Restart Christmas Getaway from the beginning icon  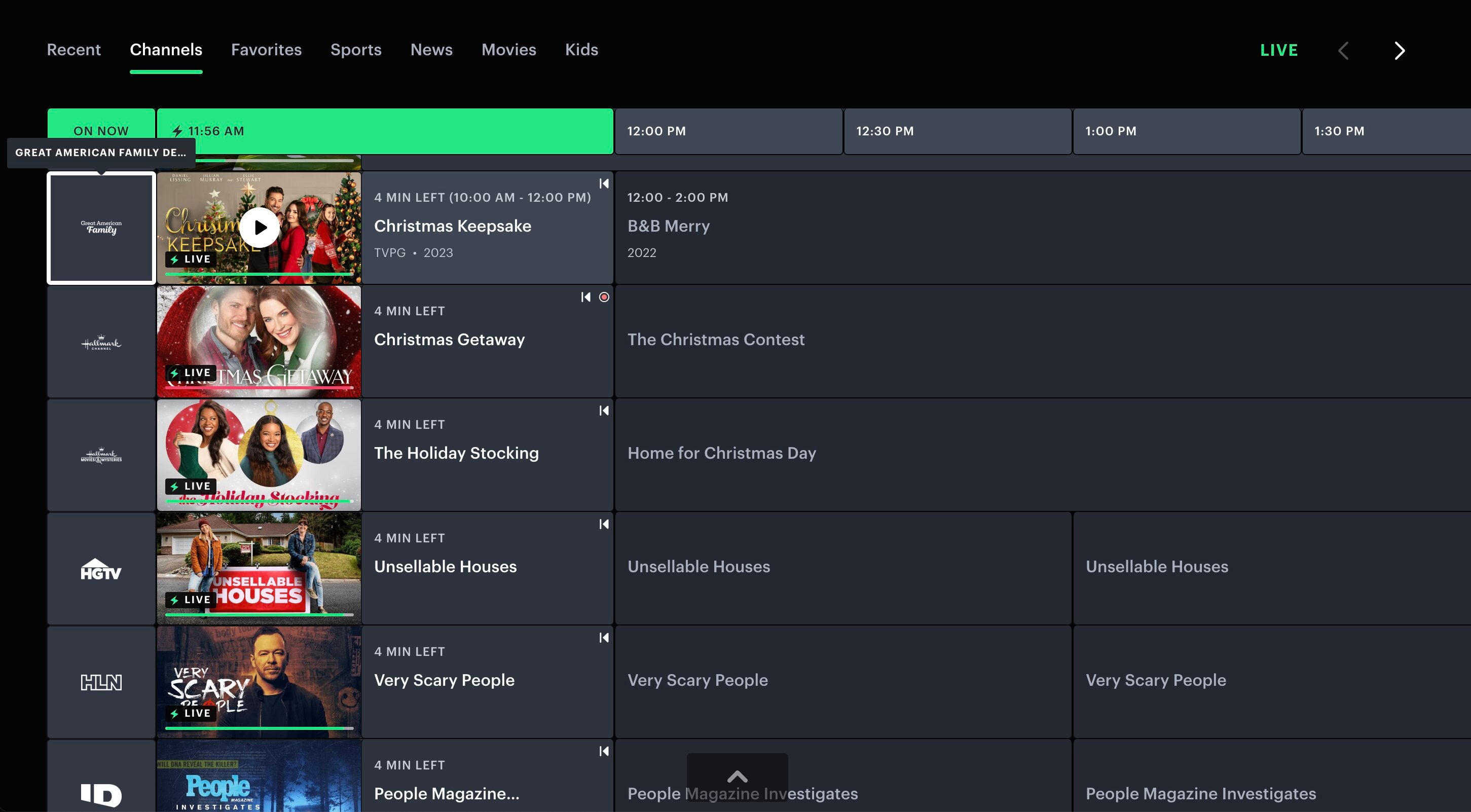point(586,297)
